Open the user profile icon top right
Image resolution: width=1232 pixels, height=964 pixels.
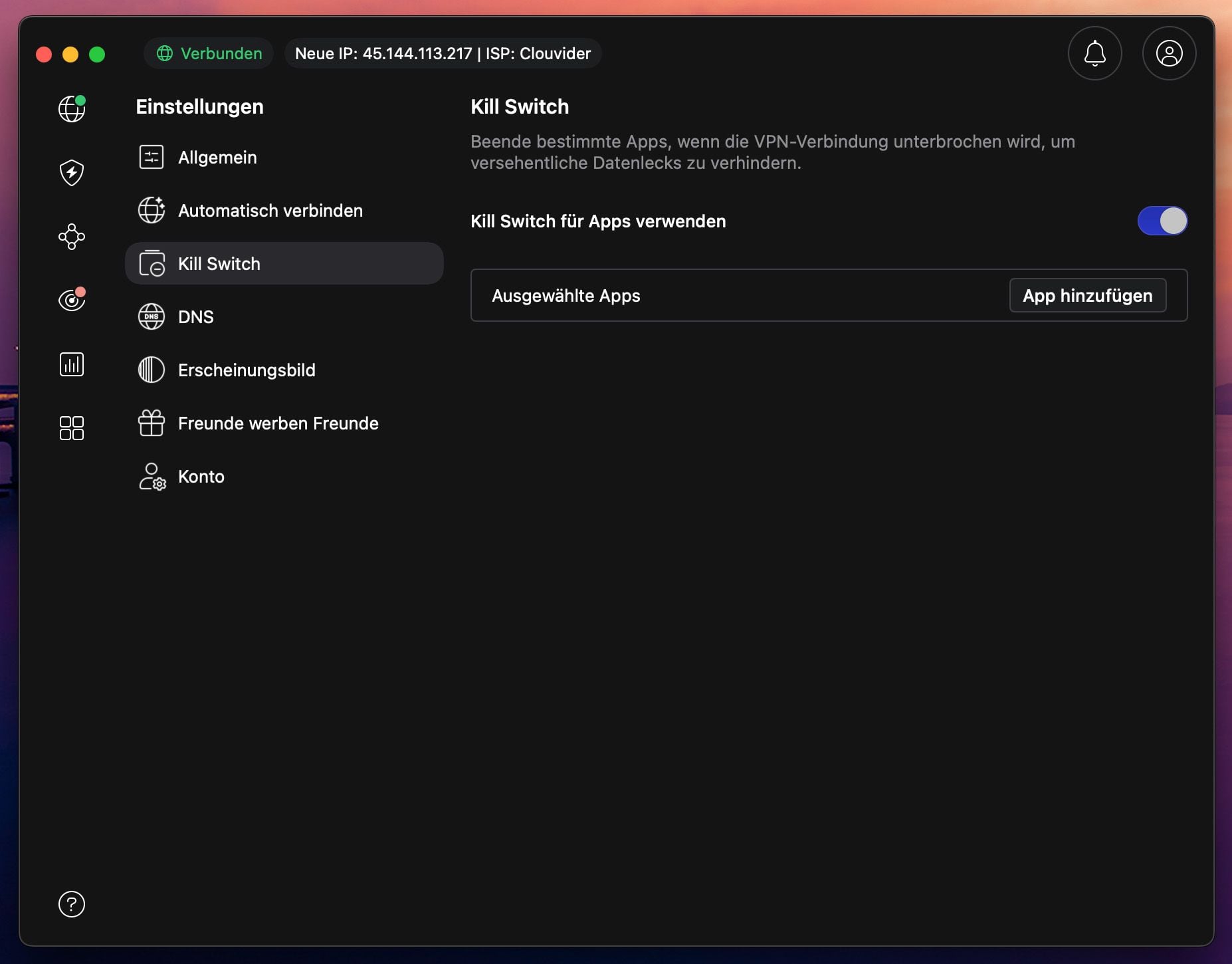[x=1168, y=53]
